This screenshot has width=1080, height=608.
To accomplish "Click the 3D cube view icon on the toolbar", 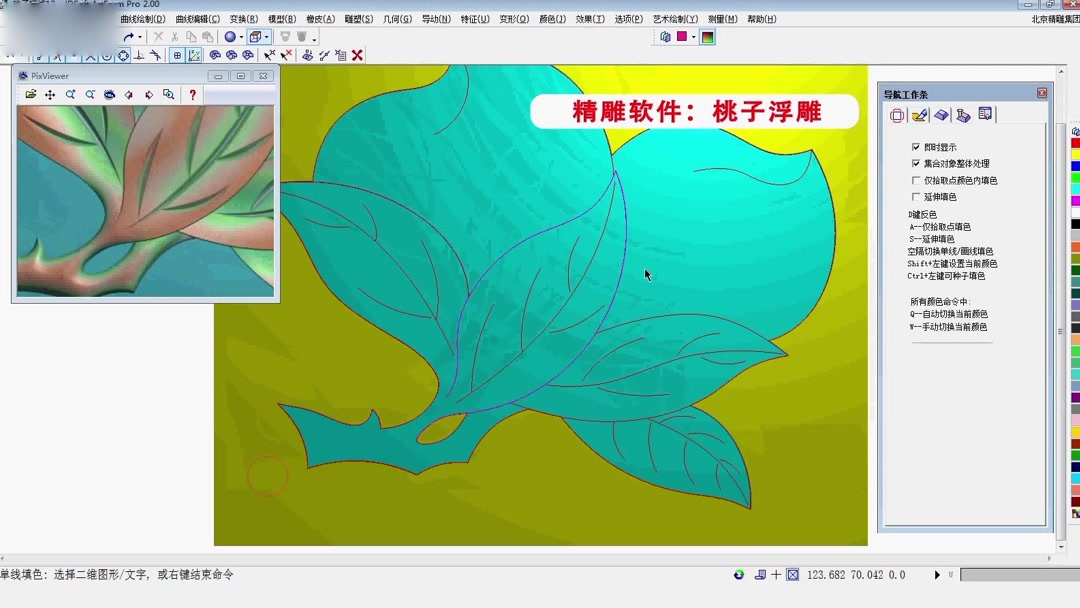I will tap(256, 37).
